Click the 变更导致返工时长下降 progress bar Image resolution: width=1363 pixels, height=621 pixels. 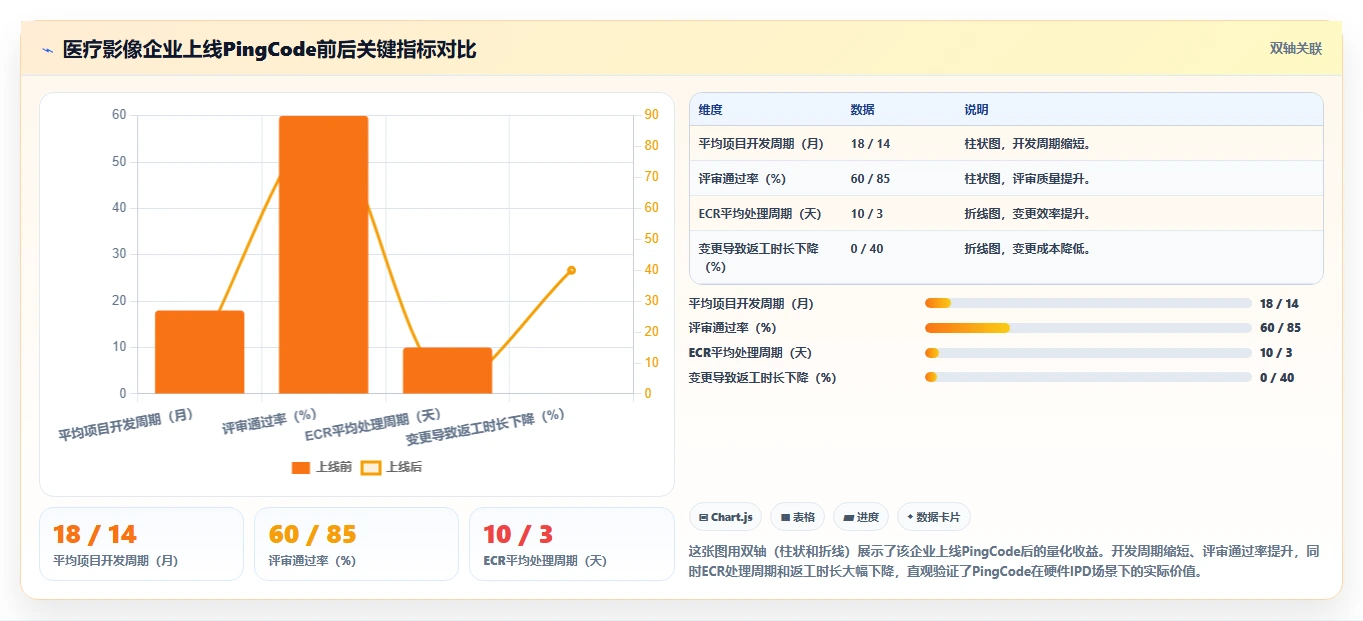[x=1088, y=378]
